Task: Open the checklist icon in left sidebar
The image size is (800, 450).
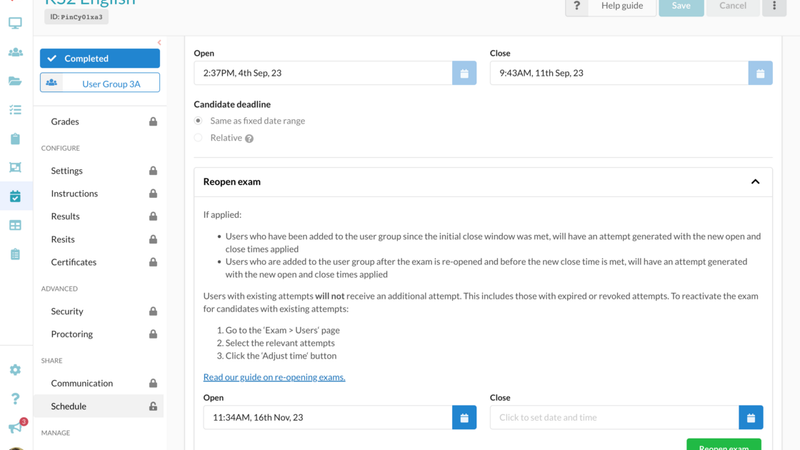Action: [15, 110]
